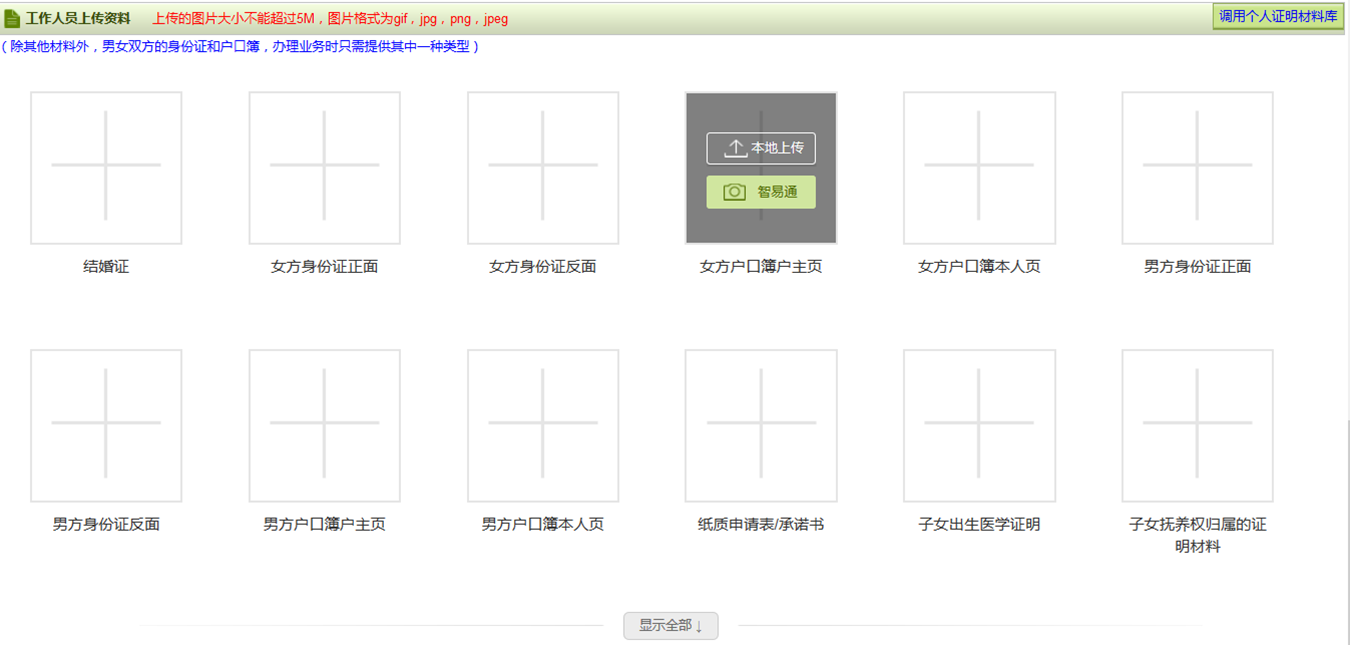Click upload placeholder for 男方户口簿户主页

(324, 425)
